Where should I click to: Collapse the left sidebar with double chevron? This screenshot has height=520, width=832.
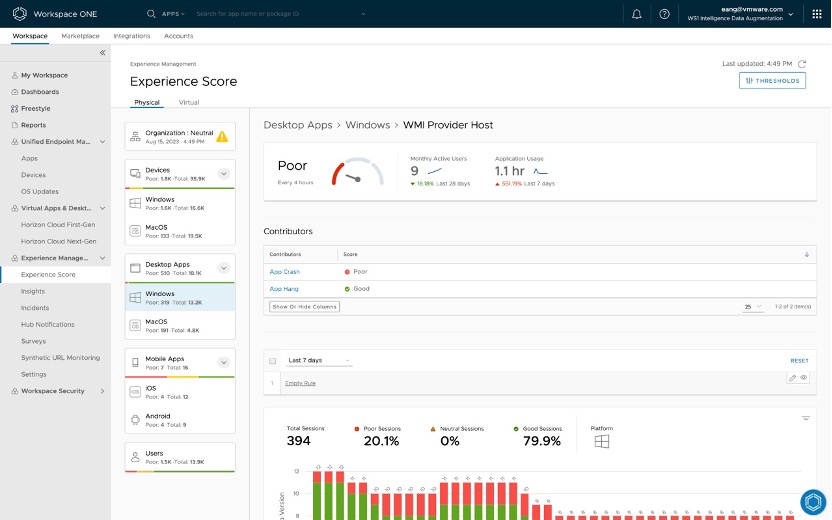click(102, 52)
